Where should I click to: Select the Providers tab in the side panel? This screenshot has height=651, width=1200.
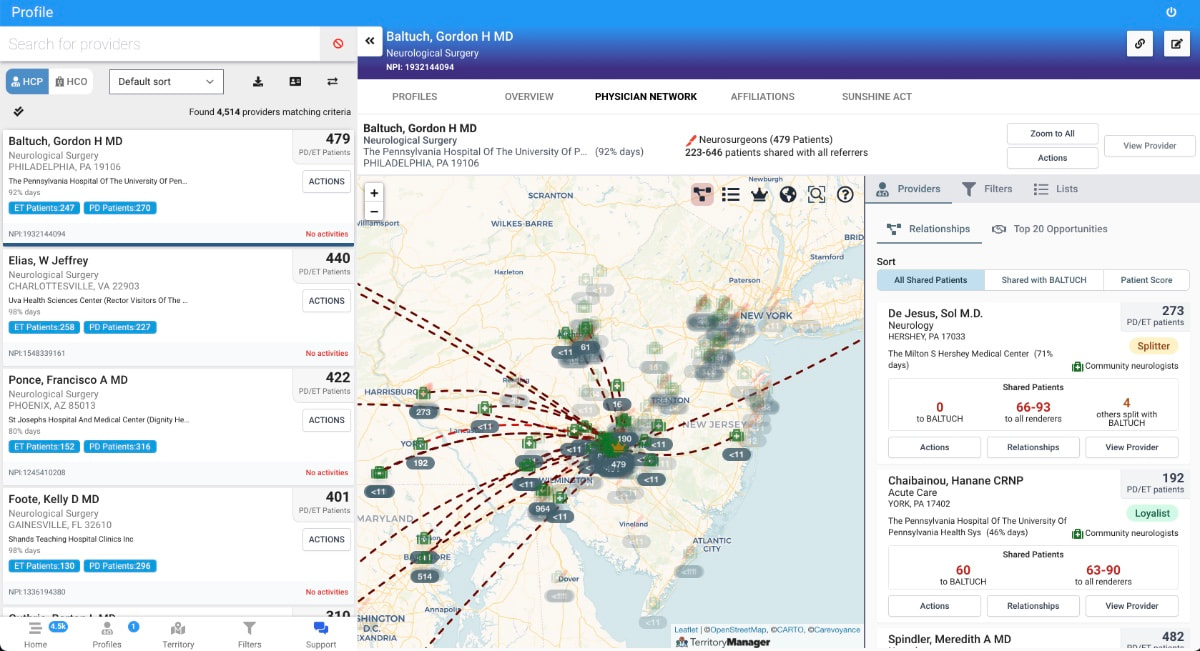(907, 189)
